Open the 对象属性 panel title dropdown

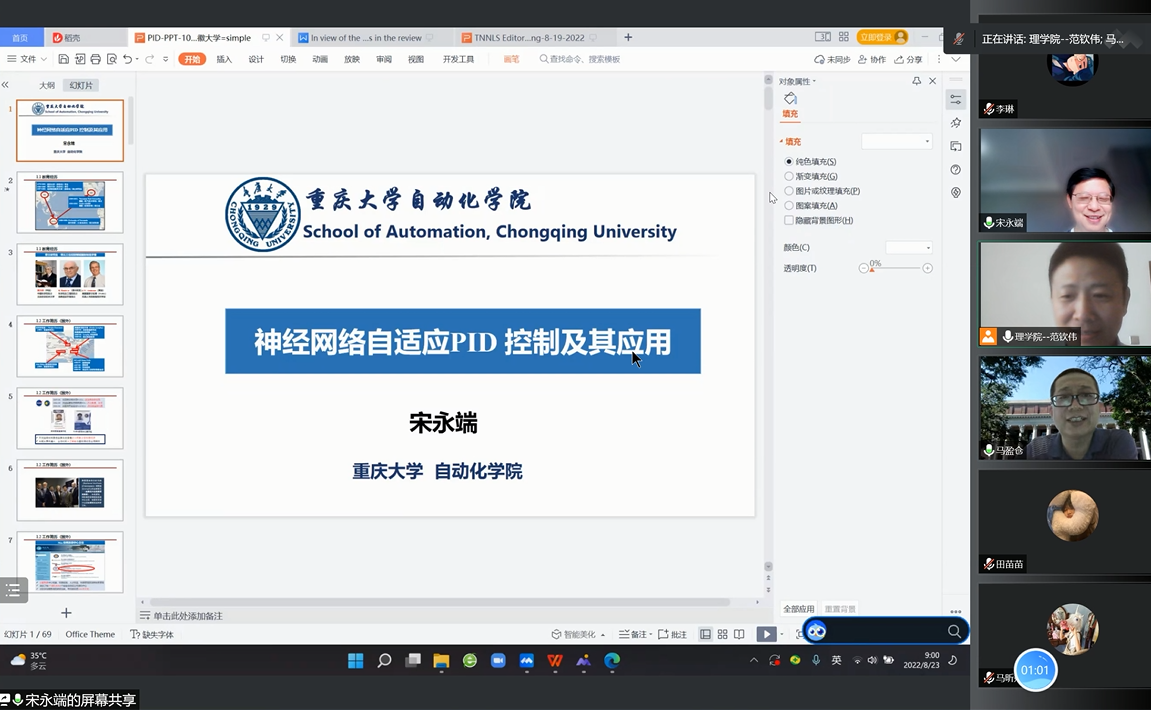798,81
